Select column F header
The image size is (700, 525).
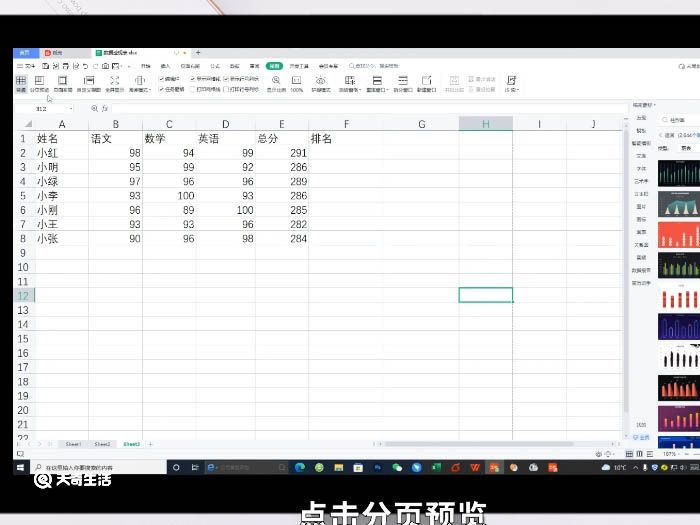pyautogui.click(x=346, y=124)
